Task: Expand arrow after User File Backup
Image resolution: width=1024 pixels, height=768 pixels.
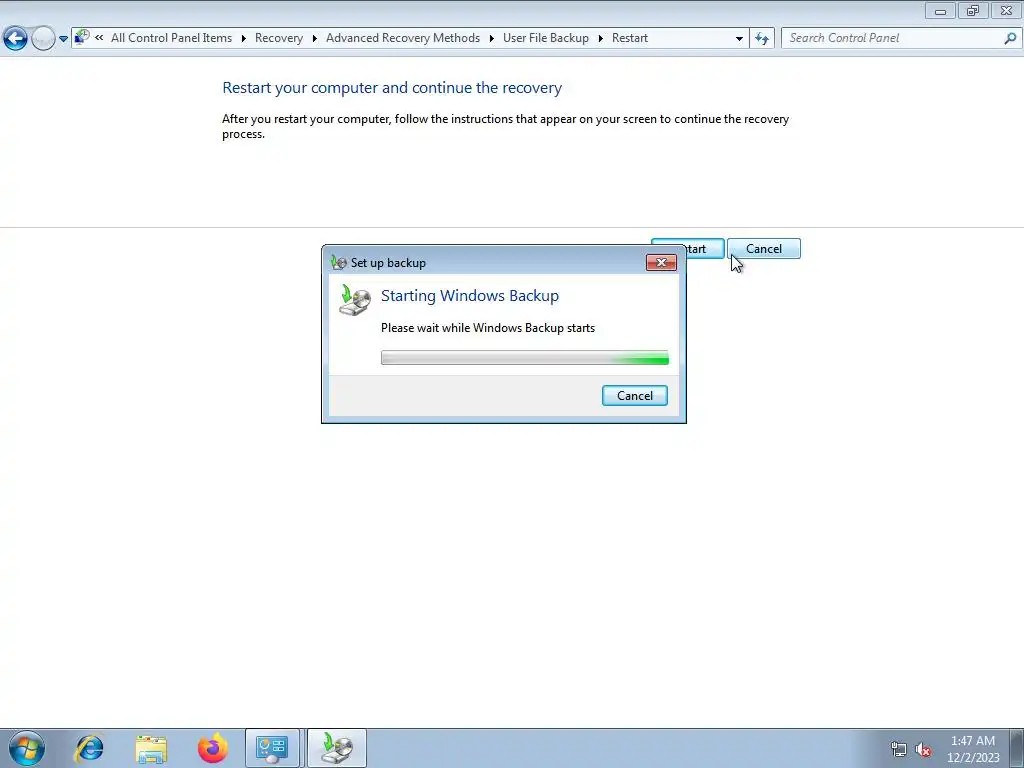Action: (601, 39)
